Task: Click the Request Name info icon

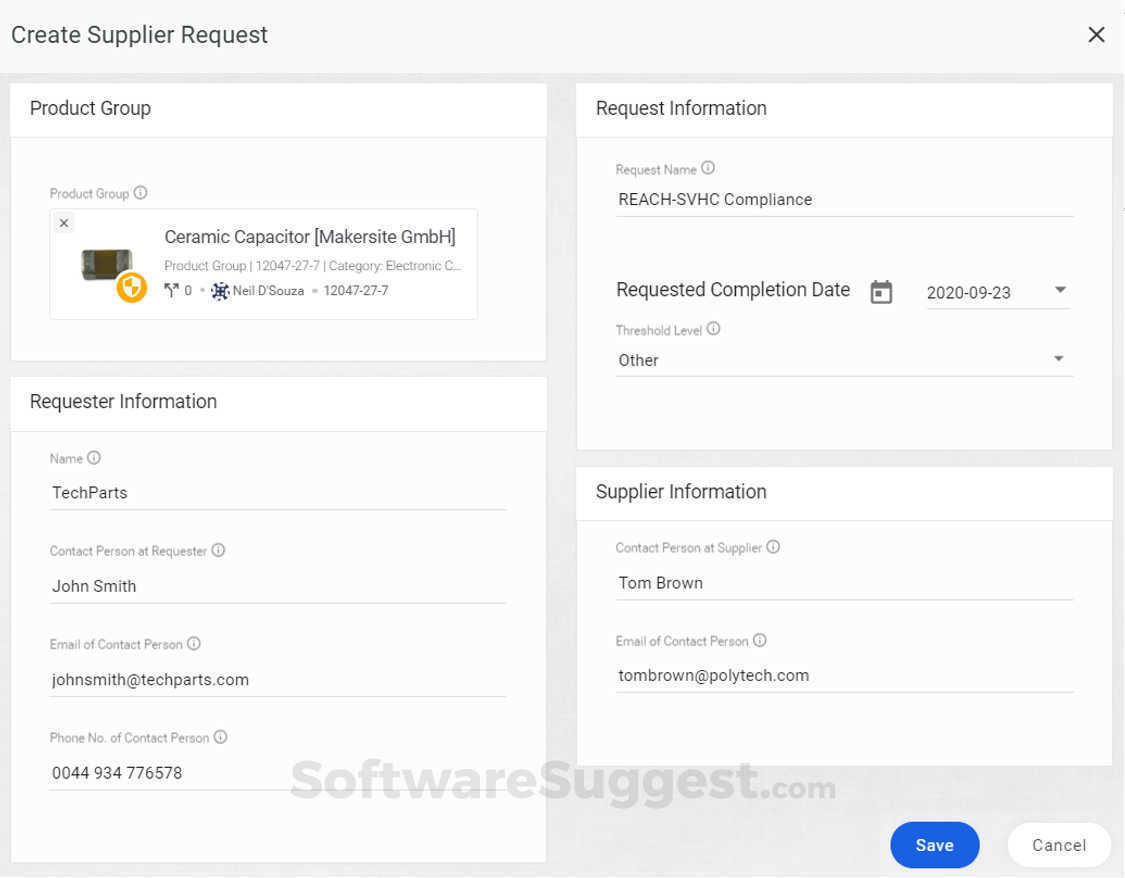Action: [708, 169]
